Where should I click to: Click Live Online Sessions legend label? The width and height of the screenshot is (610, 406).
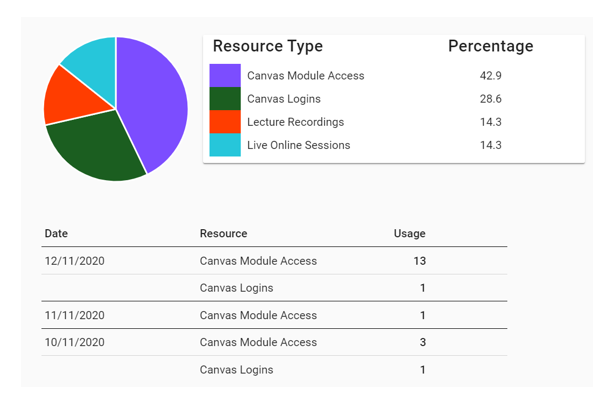tap(298, 145)
